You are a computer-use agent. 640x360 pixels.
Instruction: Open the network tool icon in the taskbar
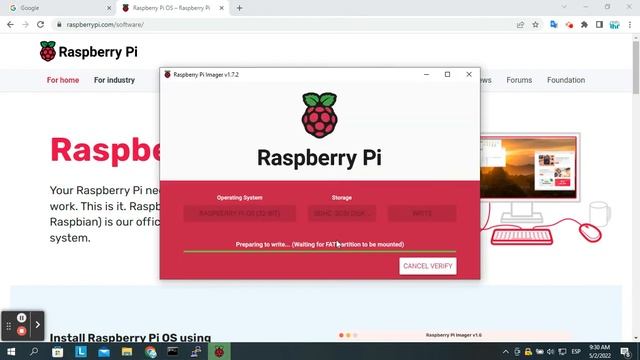click(x=196, y=351)
